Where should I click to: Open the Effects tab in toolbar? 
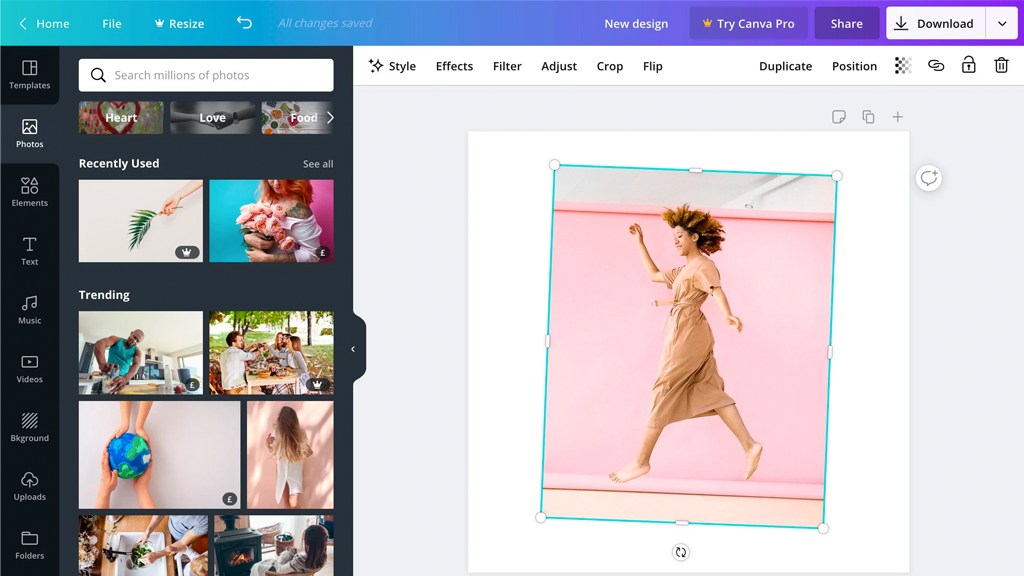(x=454, y=66)
